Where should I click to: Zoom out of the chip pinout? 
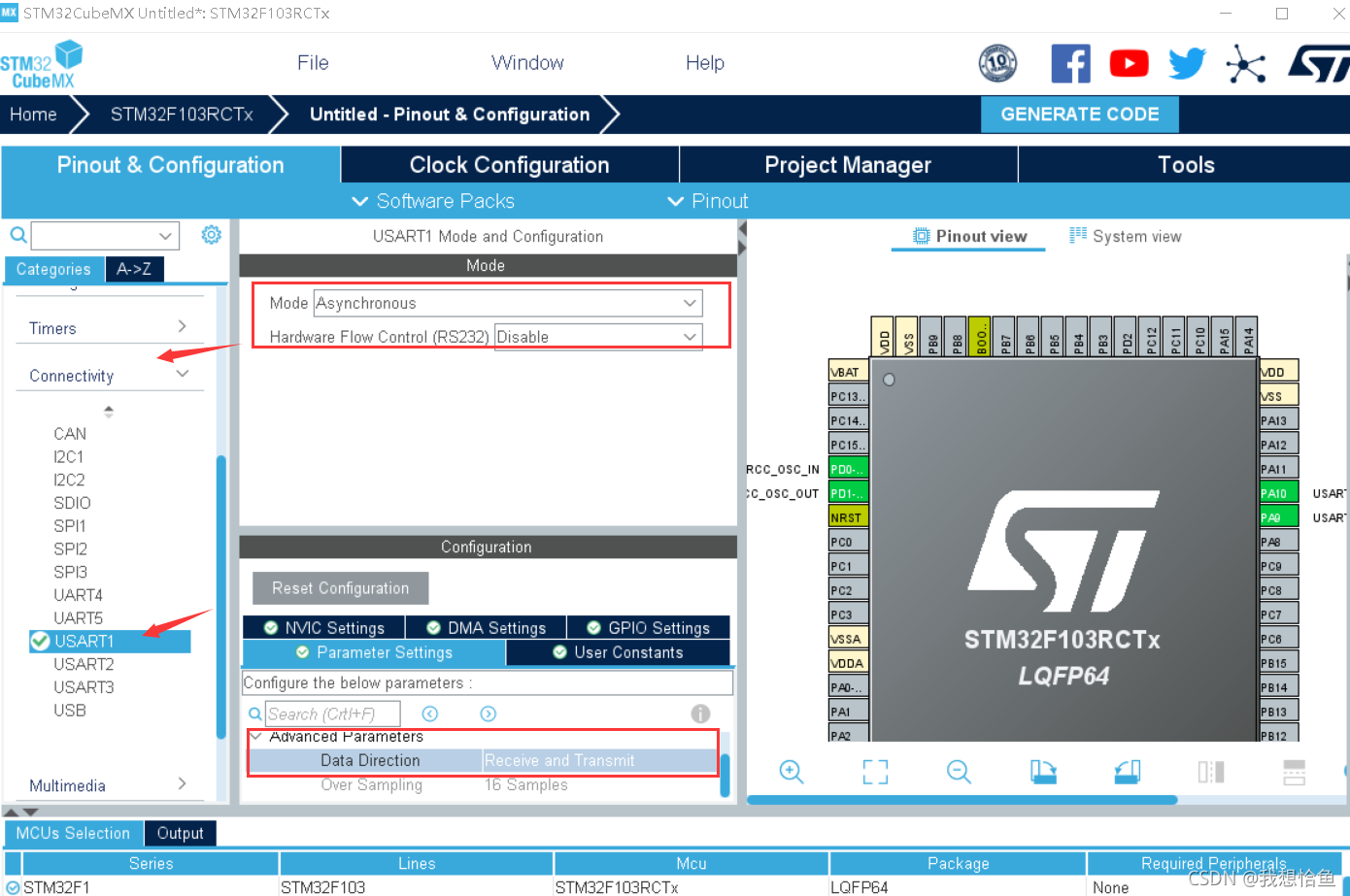(x=959, y=772)
